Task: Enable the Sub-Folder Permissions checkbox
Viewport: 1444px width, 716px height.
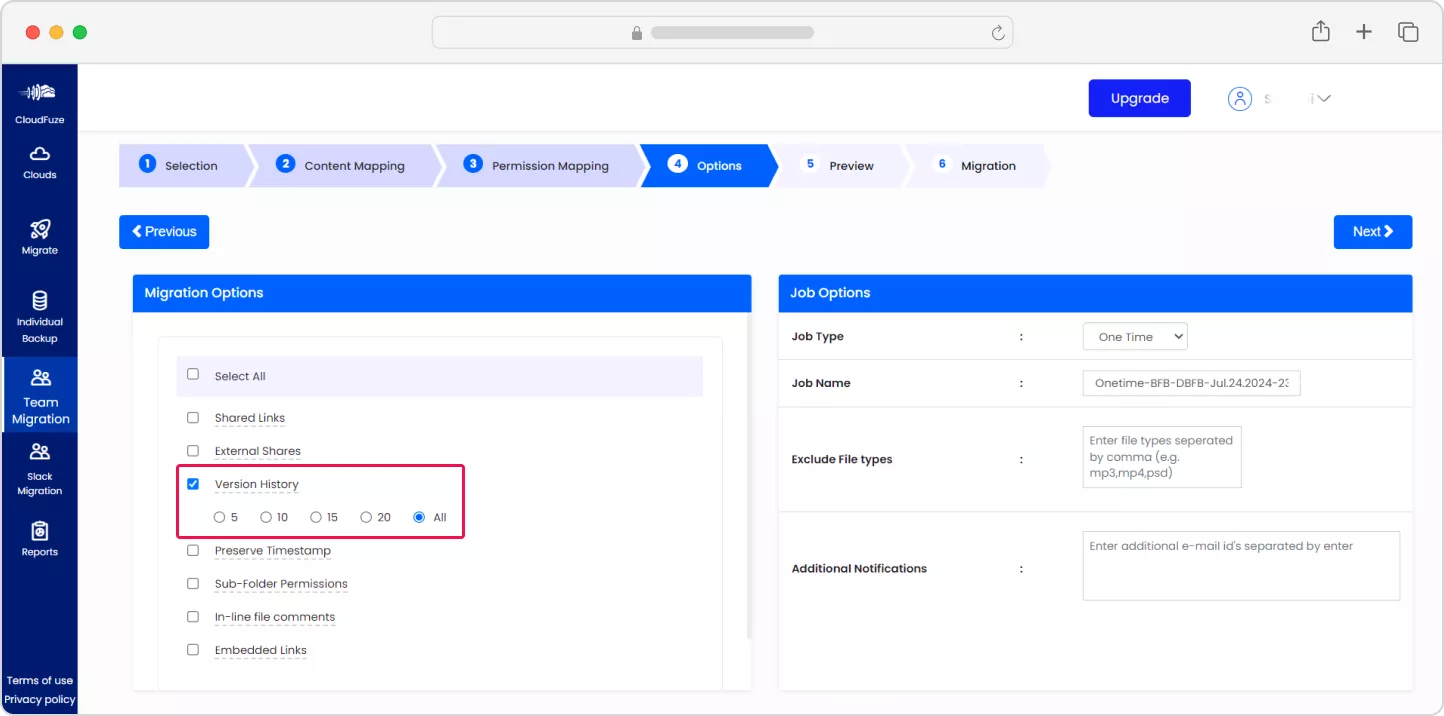Action: click(193, 583)
